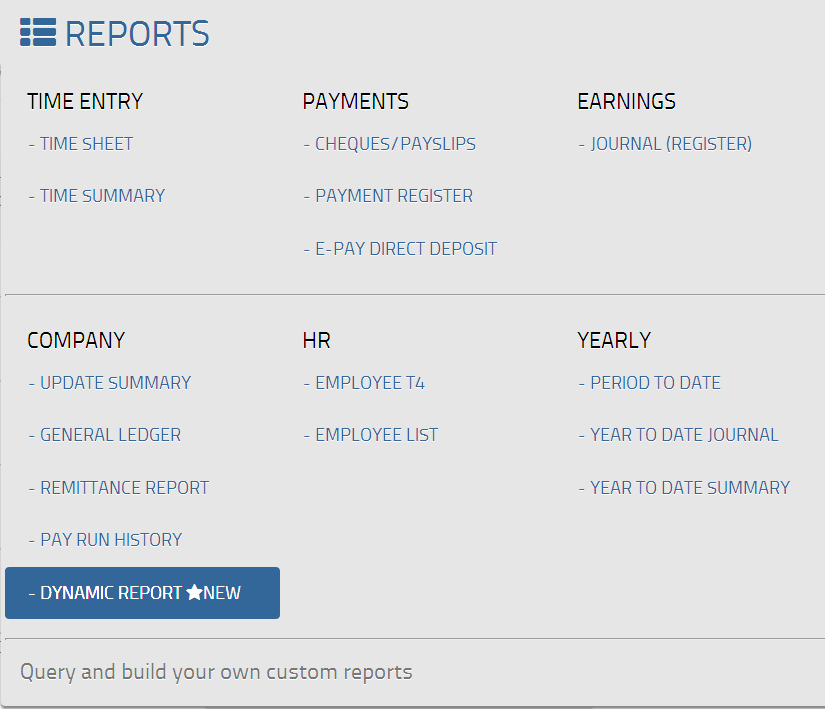The width and height of the screenshot is (825, 709).
Task: Open the Time Sheet report
Action: click(85, 143)
